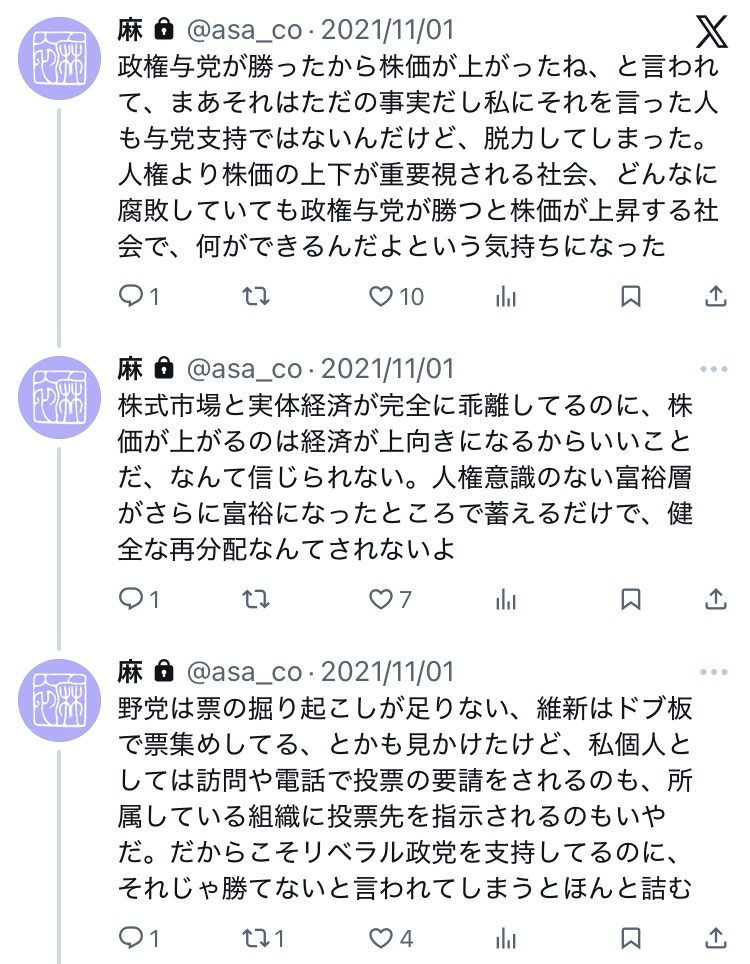Image resolution: width=750 pixels, height=964 pixels.
Task: Open more options on second tweet
Action: [714, 369]
